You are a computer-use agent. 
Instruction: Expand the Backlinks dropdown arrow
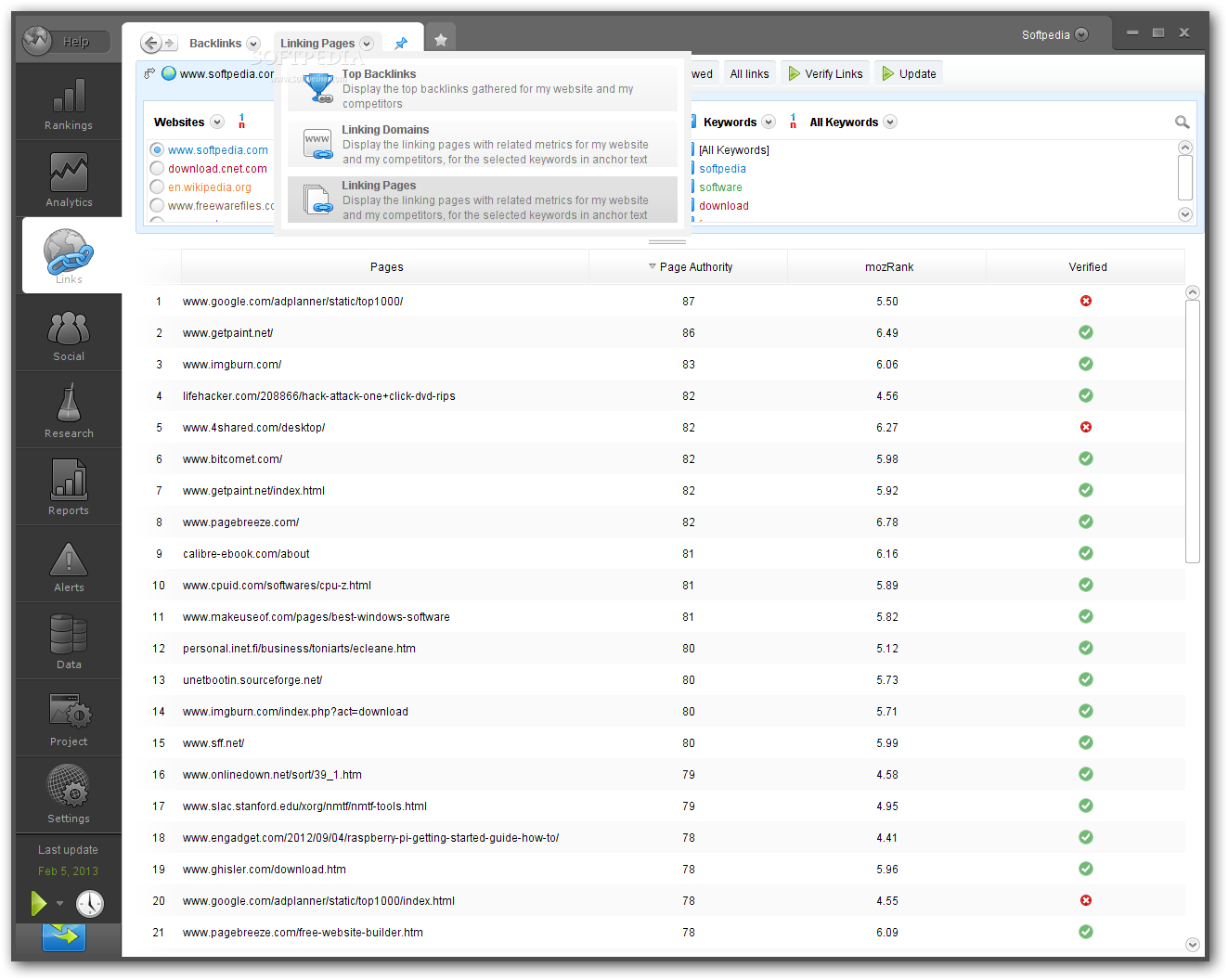point(253,44)
